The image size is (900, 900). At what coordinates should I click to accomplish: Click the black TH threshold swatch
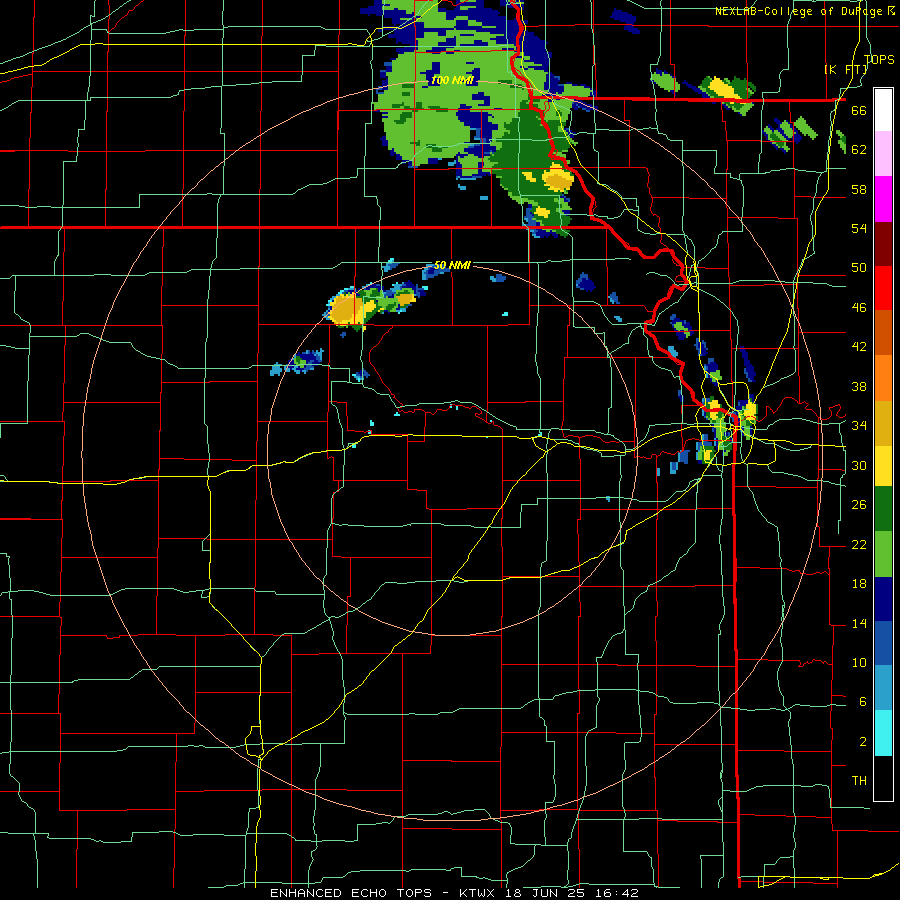point(883,778)
